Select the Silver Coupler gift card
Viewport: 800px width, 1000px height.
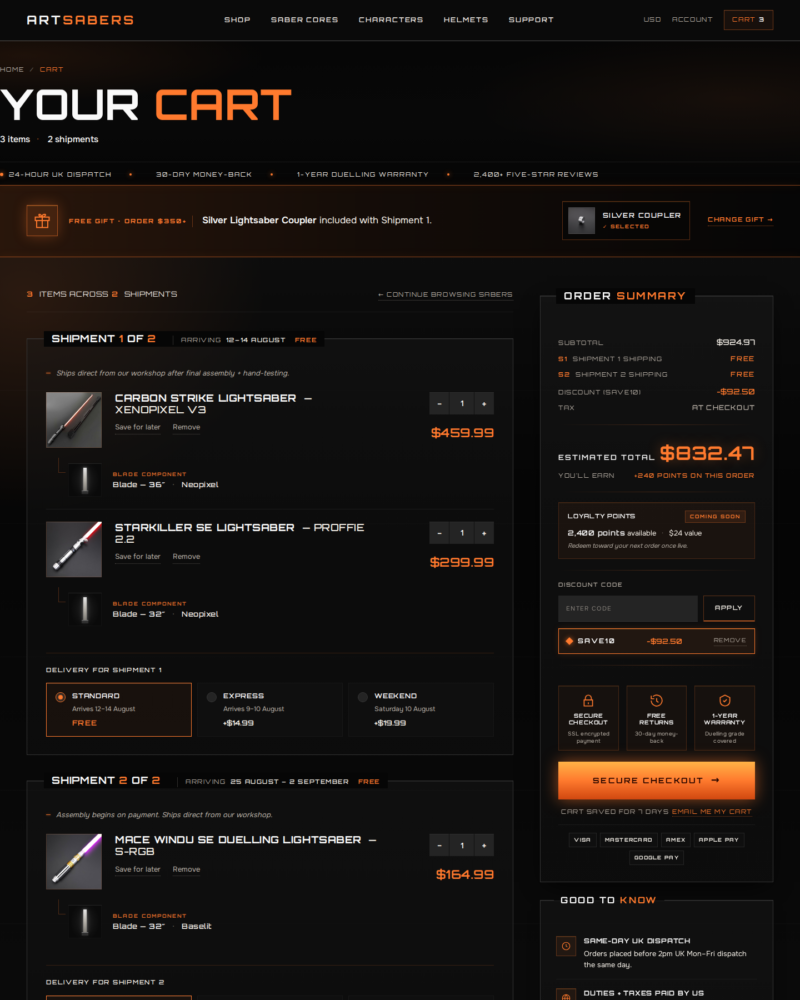[626, 221]
